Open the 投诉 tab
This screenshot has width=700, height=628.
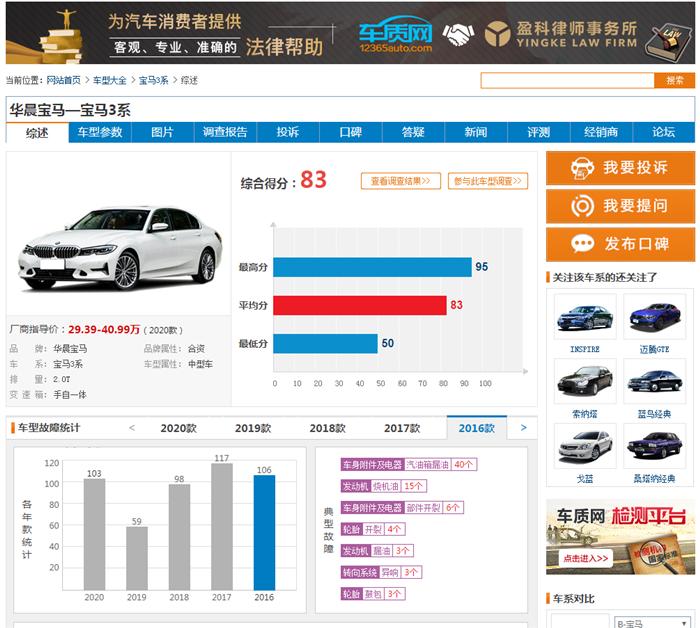click(288, 132)
